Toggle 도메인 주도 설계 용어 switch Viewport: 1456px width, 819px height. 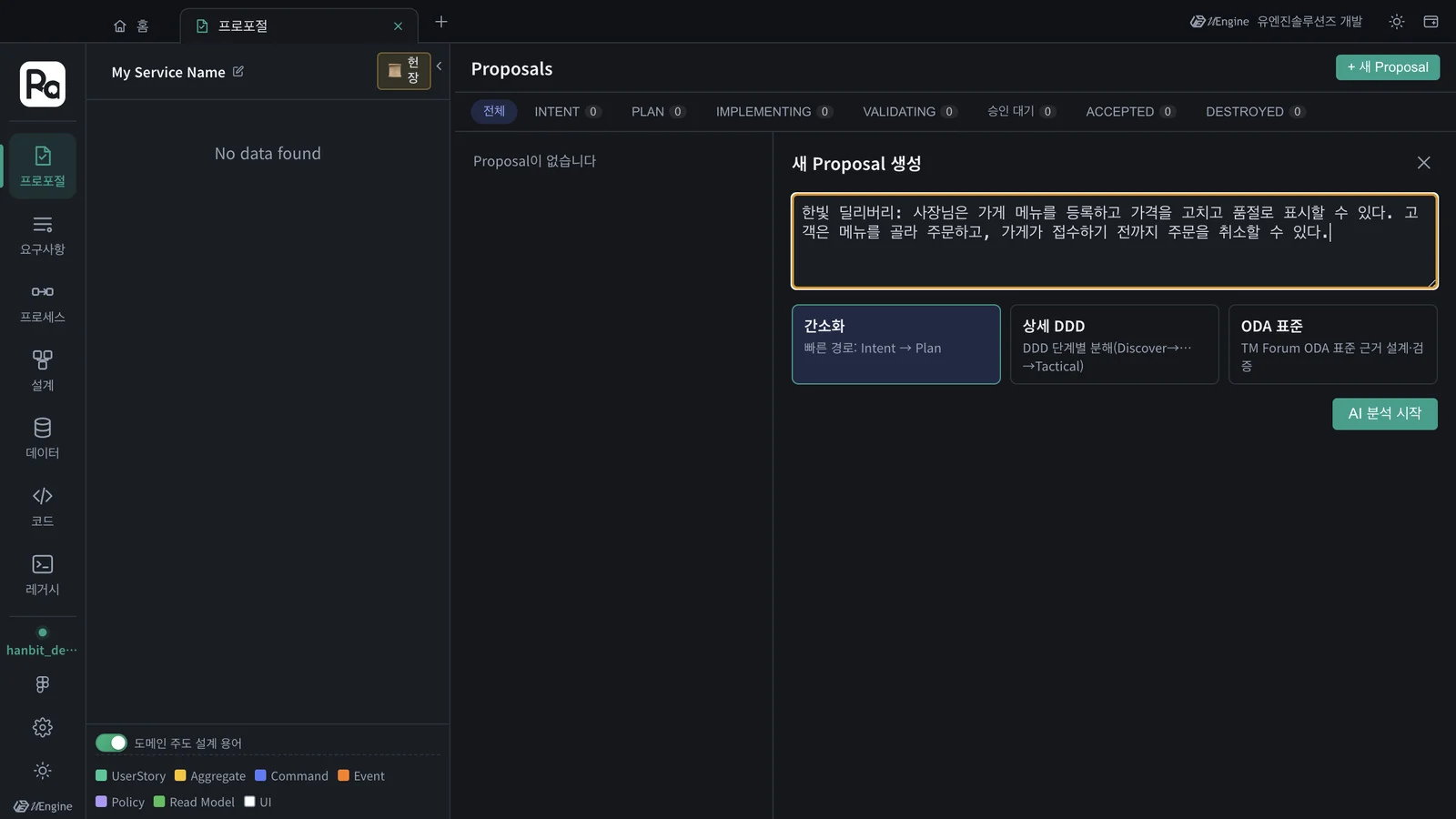(112, 743)
